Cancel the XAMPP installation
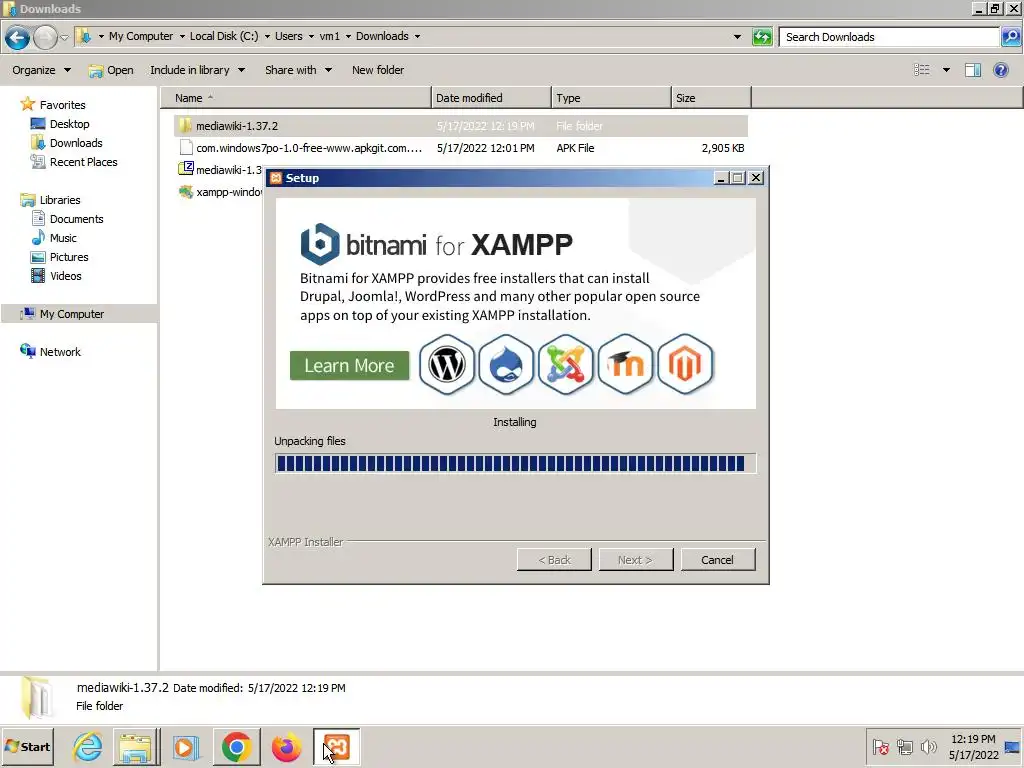The height and width of the screenshot is (768, 1024). 718,560
